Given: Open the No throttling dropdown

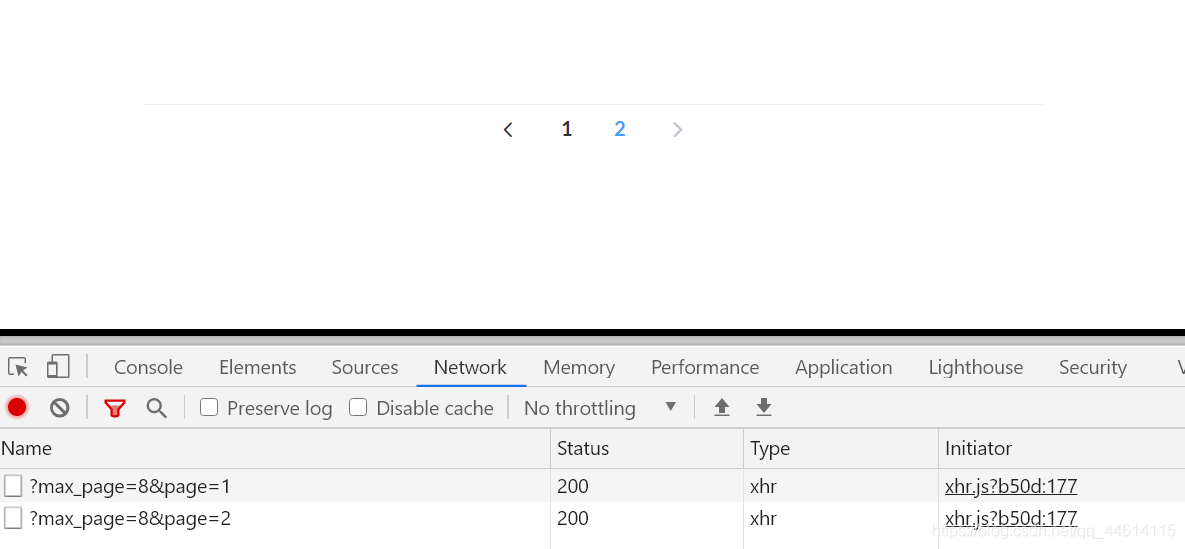Looking at the screenshot, I should pyautogui.click(x=600, y=408).
